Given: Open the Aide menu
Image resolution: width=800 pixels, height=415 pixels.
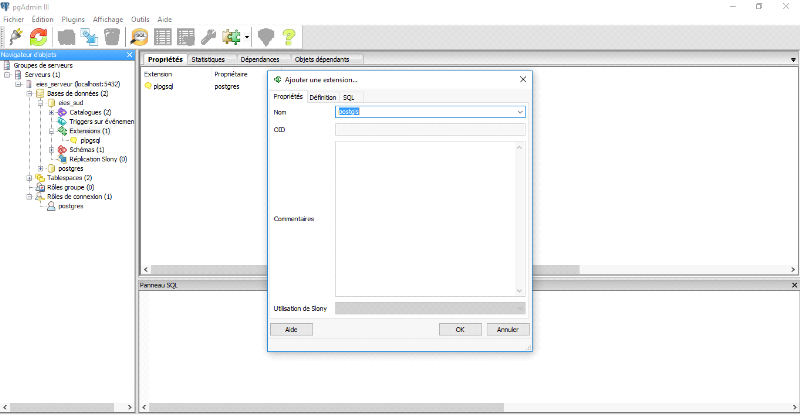Looking at the screenshot, I should [x=164, y=19].
